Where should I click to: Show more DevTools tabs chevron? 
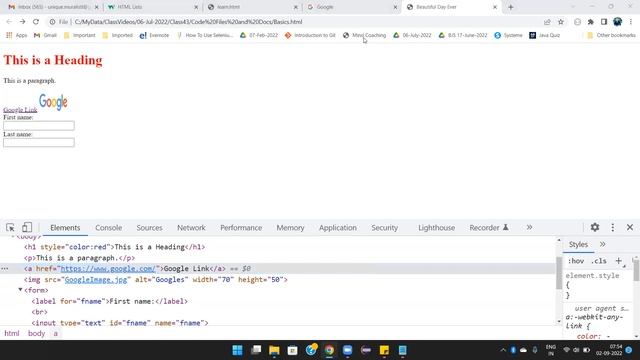tap(529, 227)
